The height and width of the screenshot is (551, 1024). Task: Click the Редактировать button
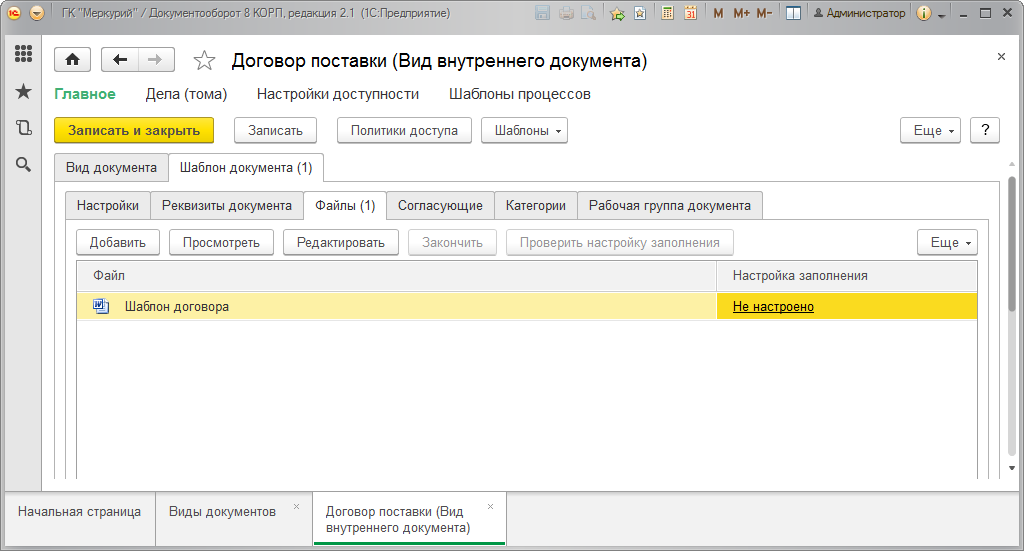pyautogui.click(x=341, y=243)
